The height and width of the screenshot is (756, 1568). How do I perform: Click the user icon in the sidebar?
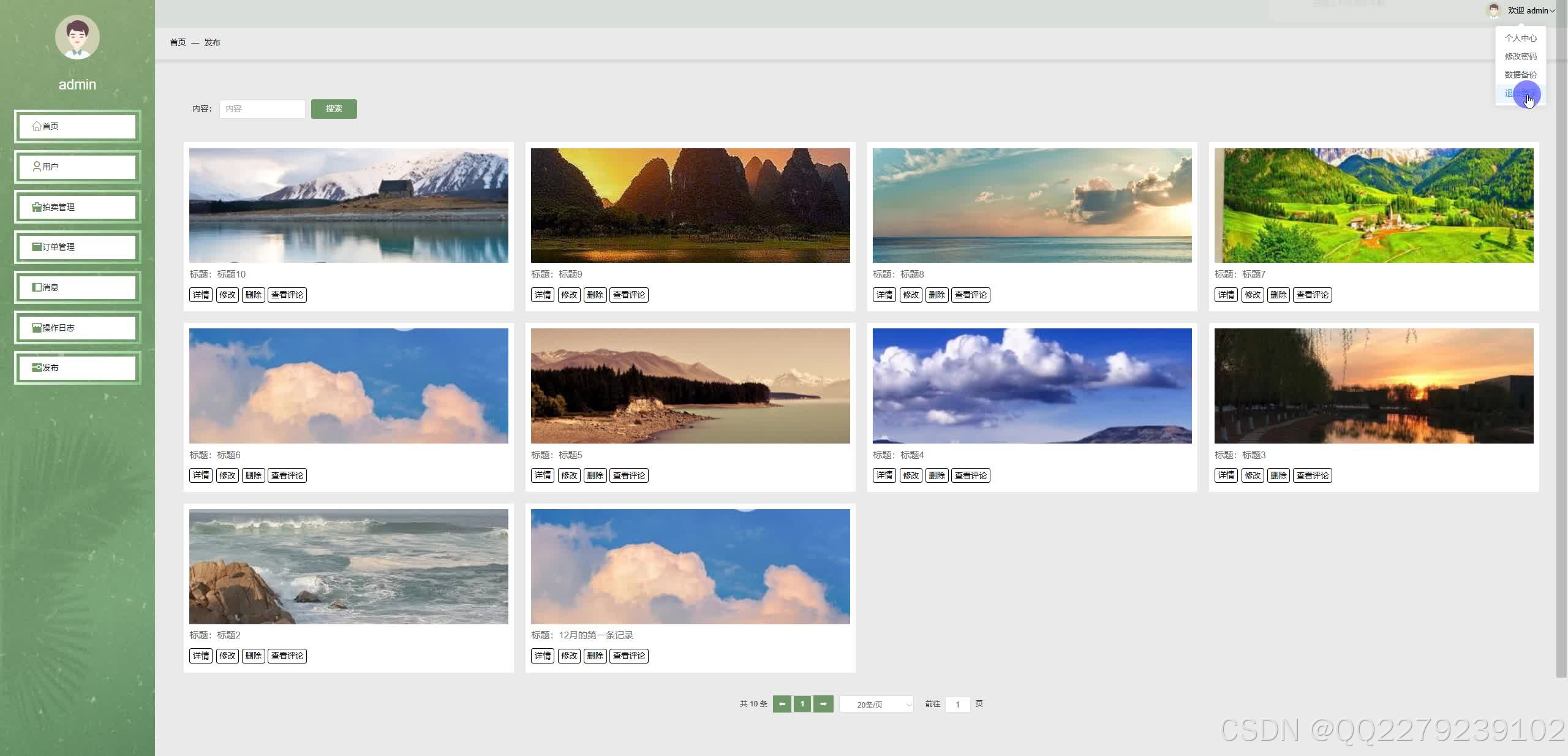point(37,167)
